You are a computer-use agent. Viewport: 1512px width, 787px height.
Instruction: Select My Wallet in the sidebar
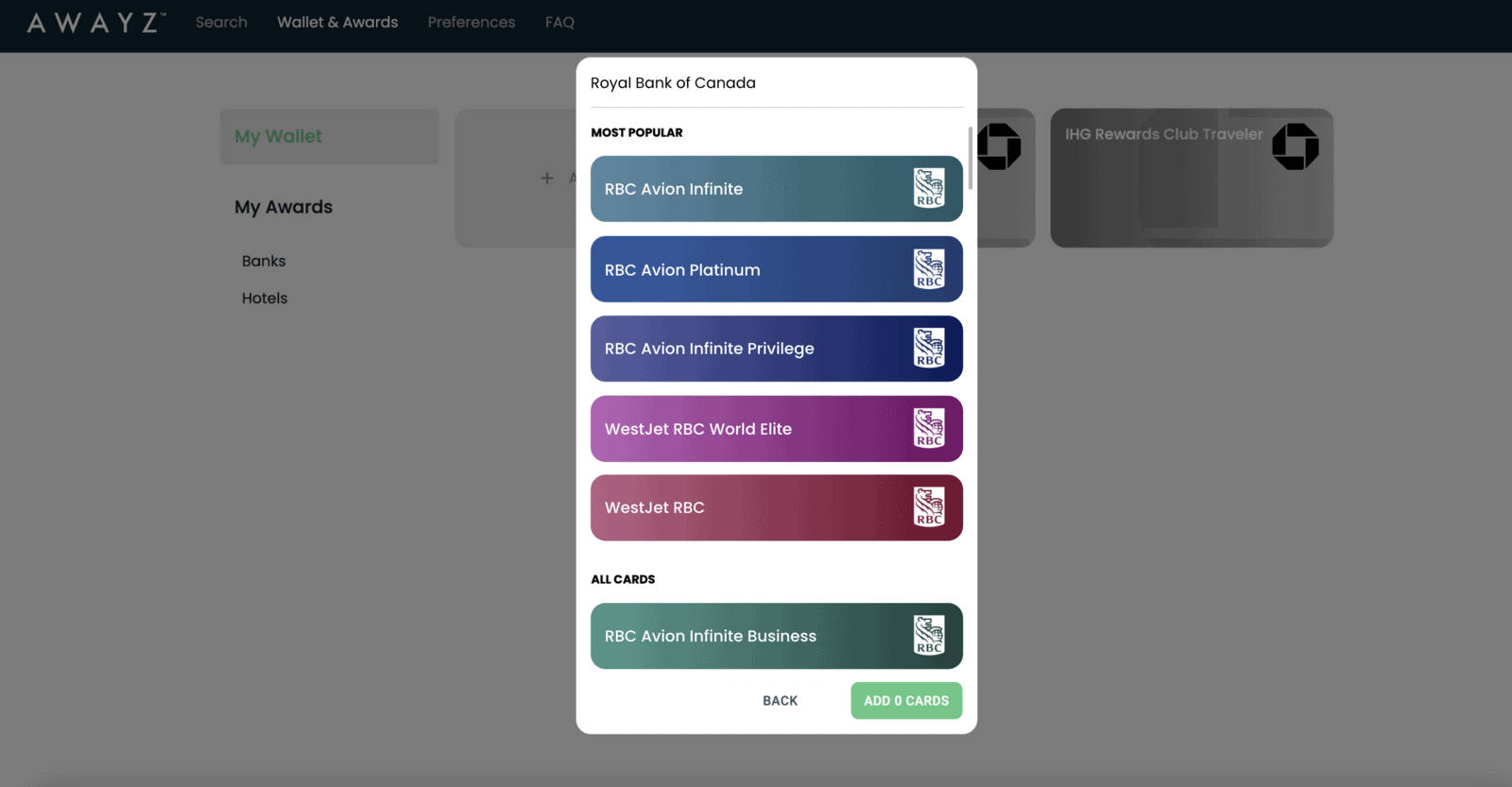coord(330,136)
